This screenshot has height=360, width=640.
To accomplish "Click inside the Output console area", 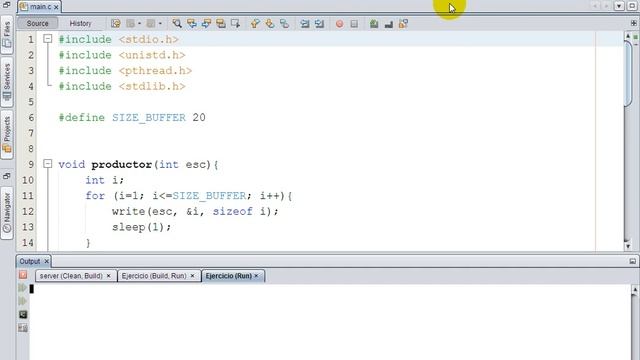I will tap(331, 322).
